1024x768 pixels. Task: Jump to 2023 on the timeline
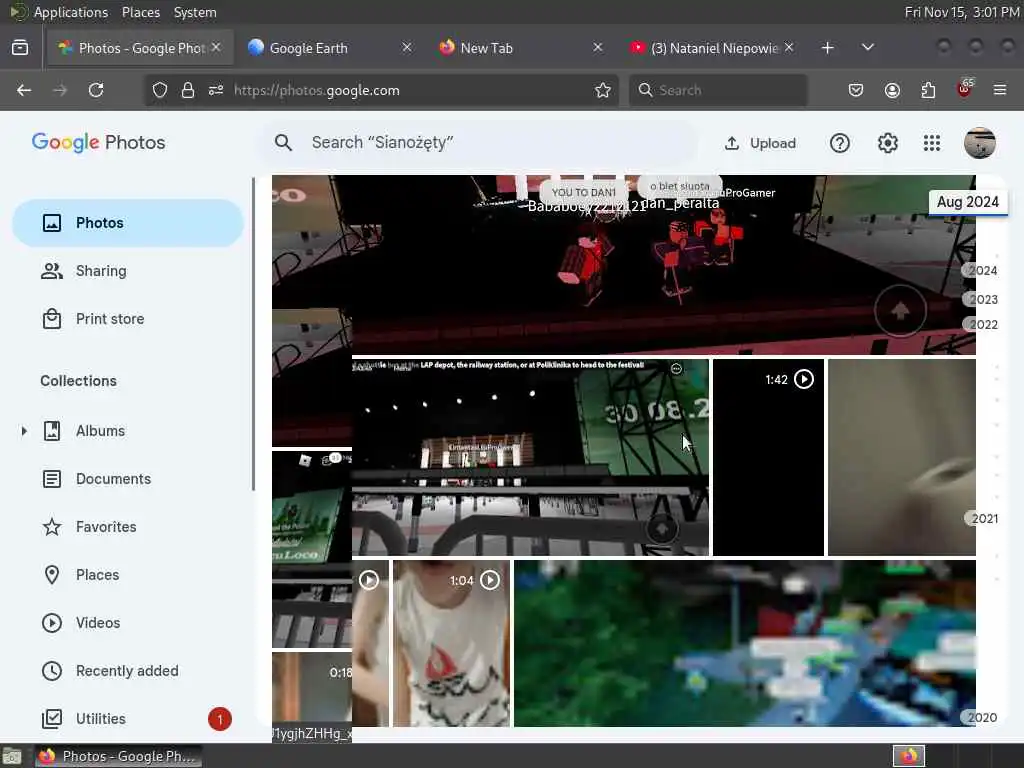tap(981, 299)
